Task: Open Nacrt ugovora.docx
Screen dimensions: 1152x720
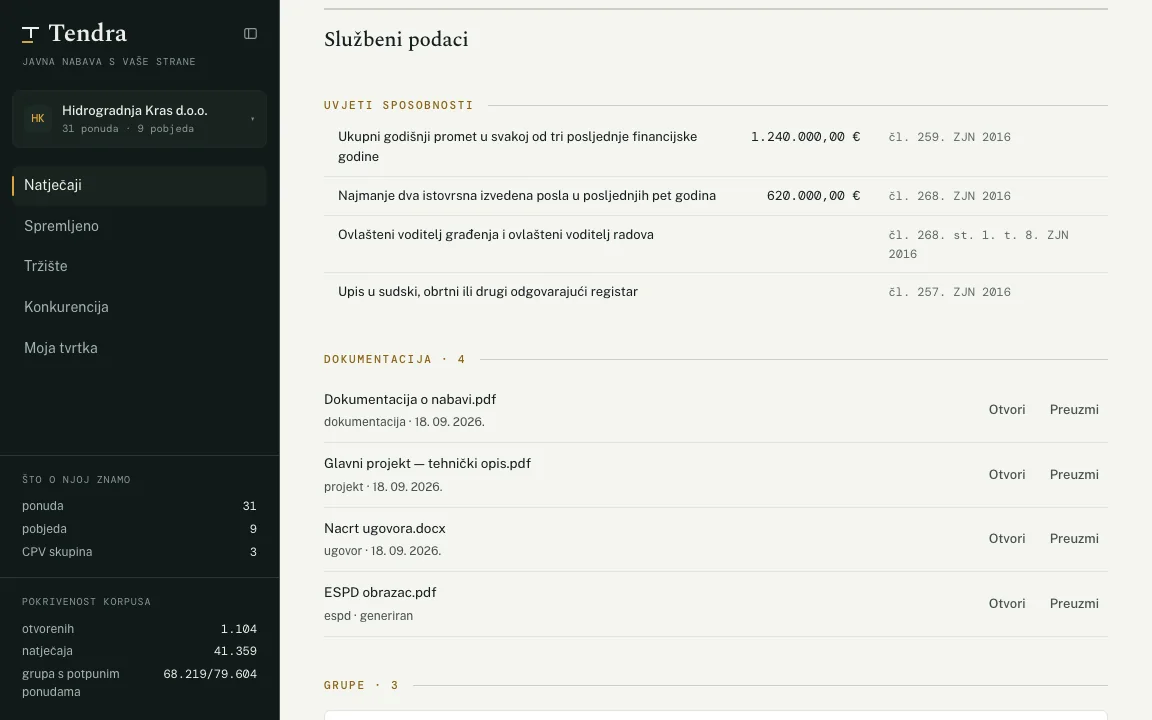Action: click(1007, 539)
